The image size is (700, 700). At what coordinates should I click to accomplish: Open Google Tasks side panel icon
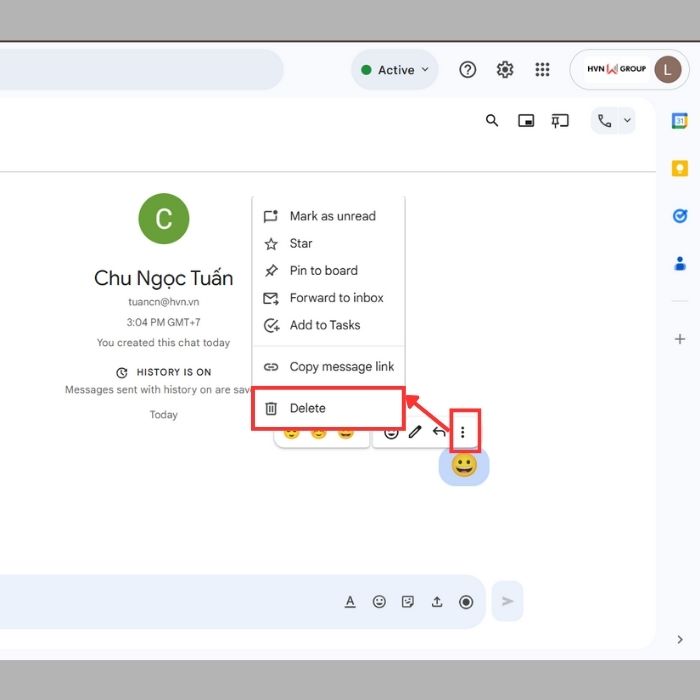(x=679, y=216)
